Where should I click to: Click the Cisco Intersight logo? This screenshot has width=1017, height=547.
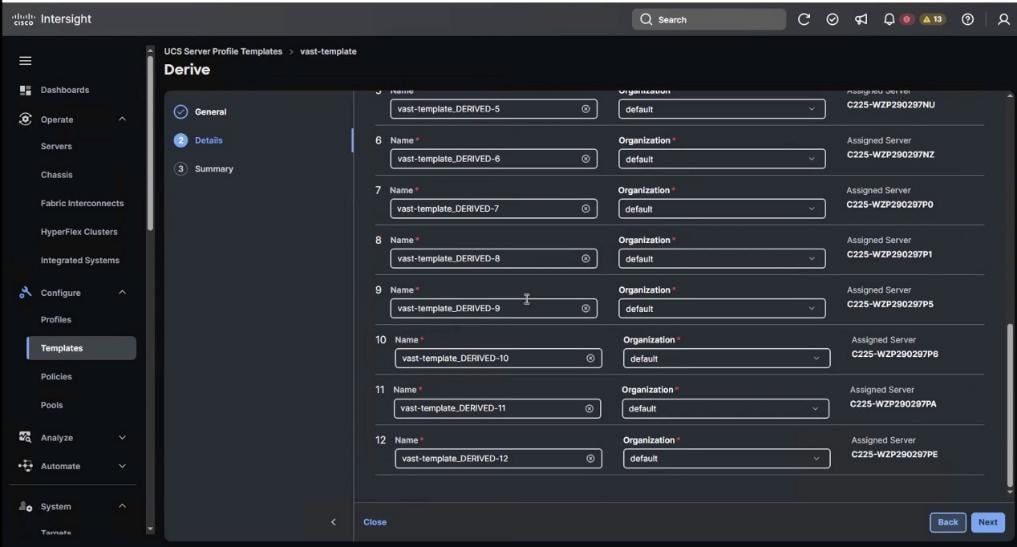coord(52,19)
